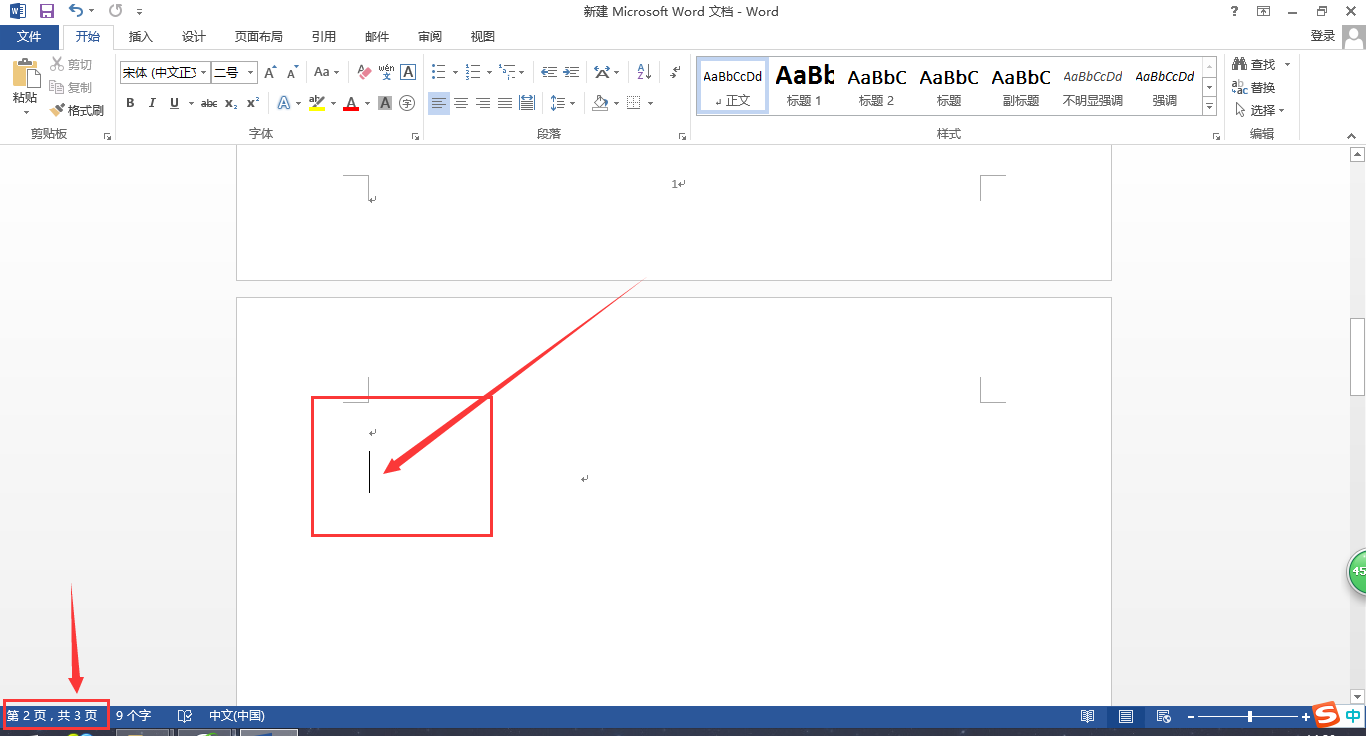Decrease paragraph indent
Screen dimensions: 1366x736
point(549,72)
